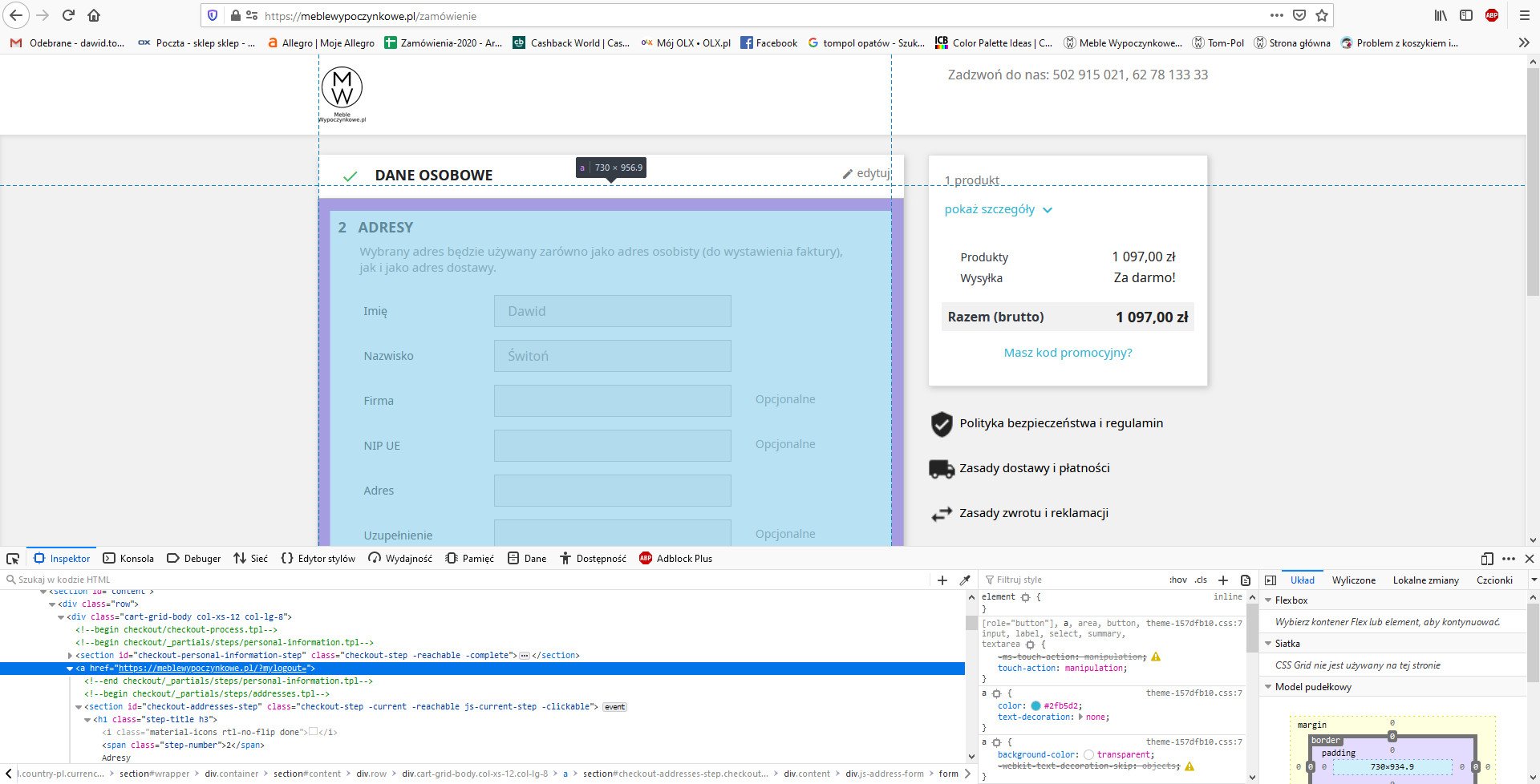The width and height of the screenshot is (1540, 784).
Task: Add a new node in the inspector
Action: [942, 580]
